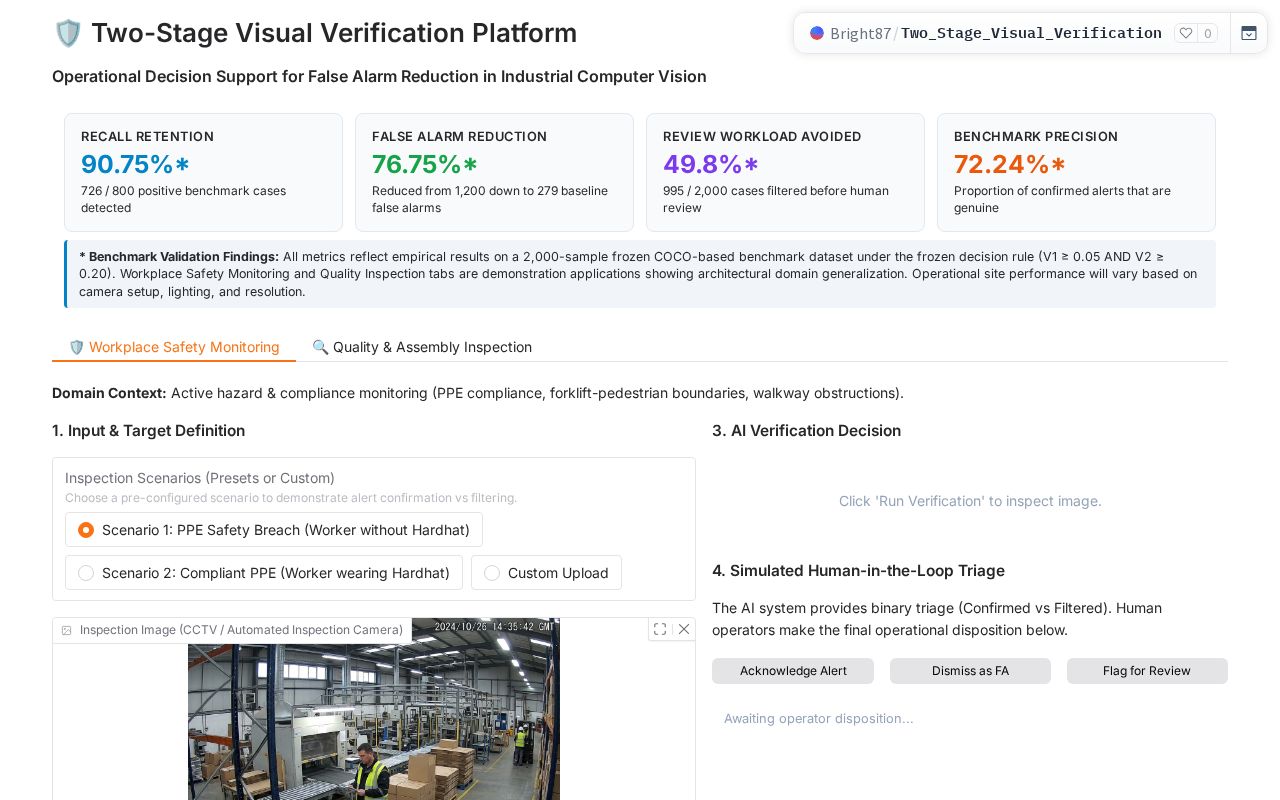This screenshot has width=1280, height=800.
Task: View the inspection image in fullscreen
Action: (660, 629)
